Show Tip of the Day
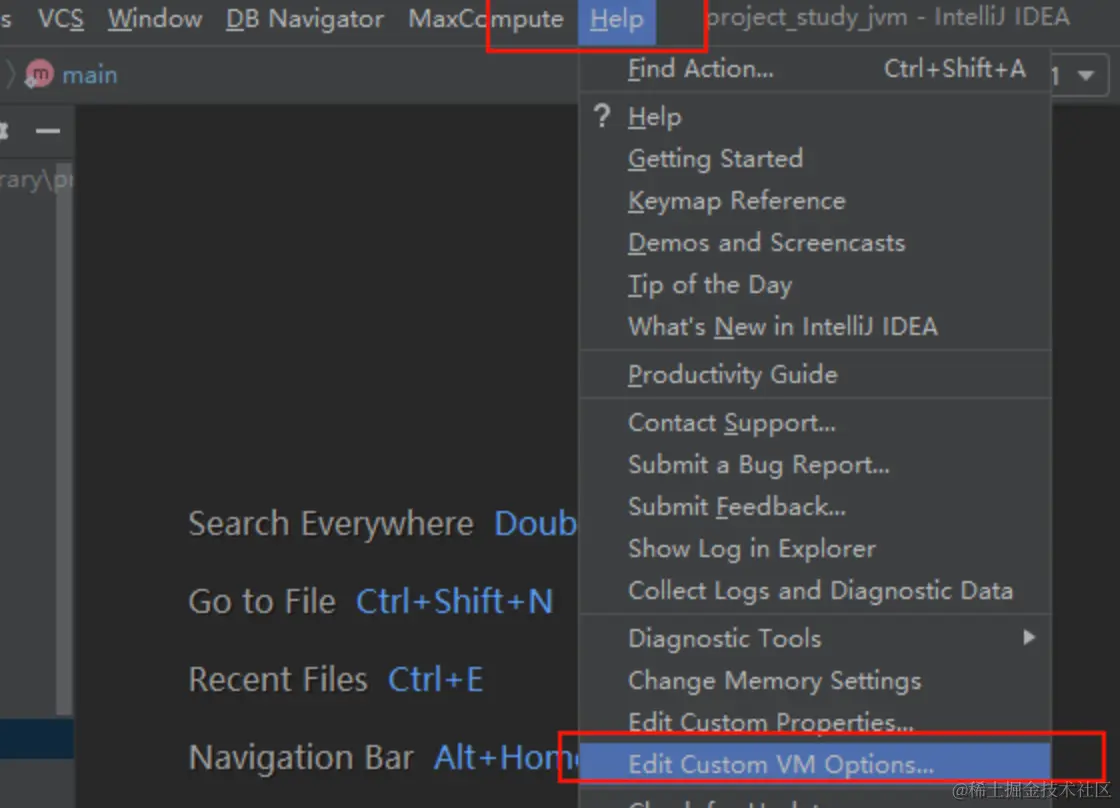 tap(815, 284)
